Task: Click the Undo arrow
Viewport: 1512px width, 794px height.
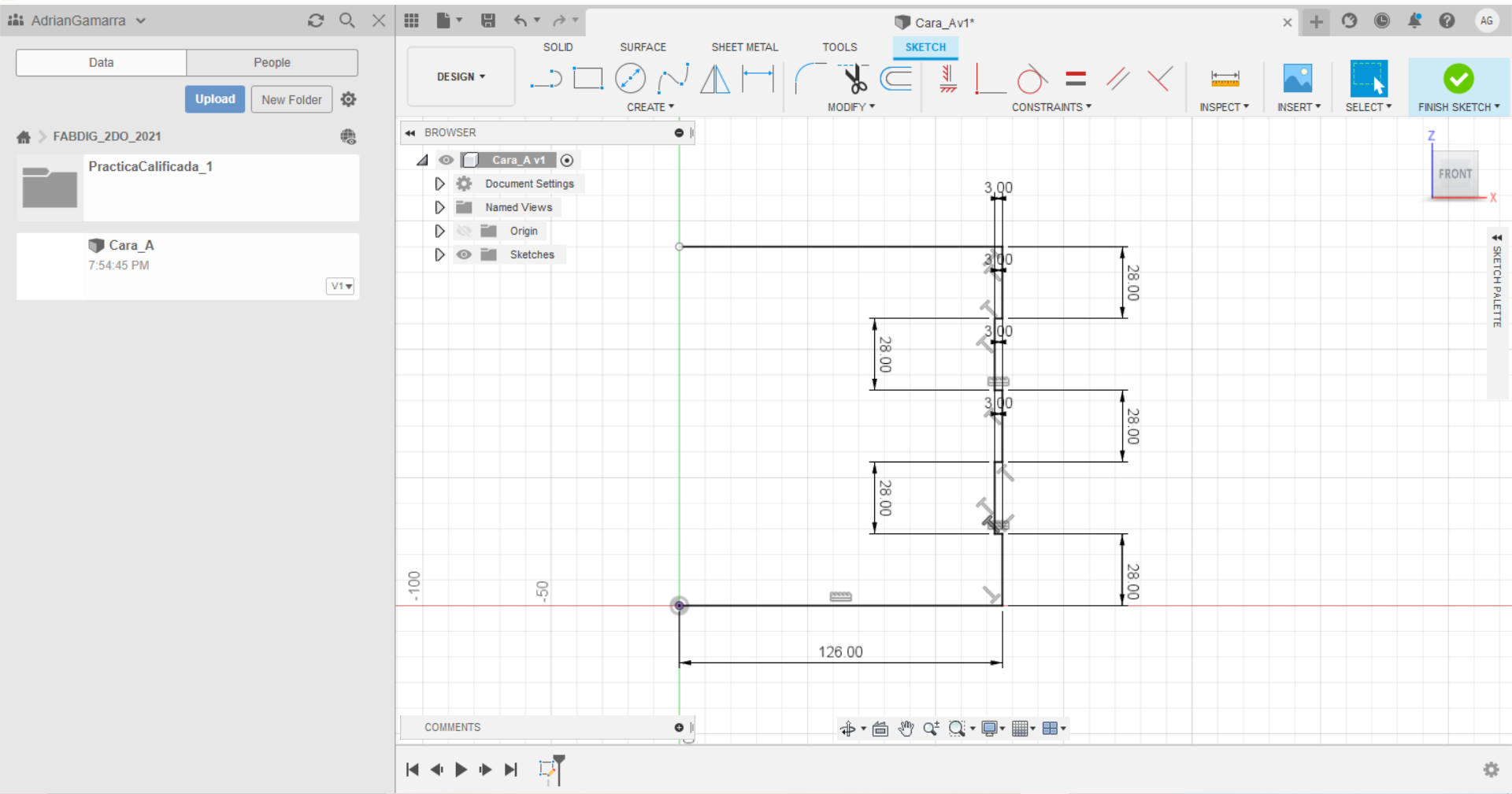Action: pyautogui.click(x=520, y=20)
